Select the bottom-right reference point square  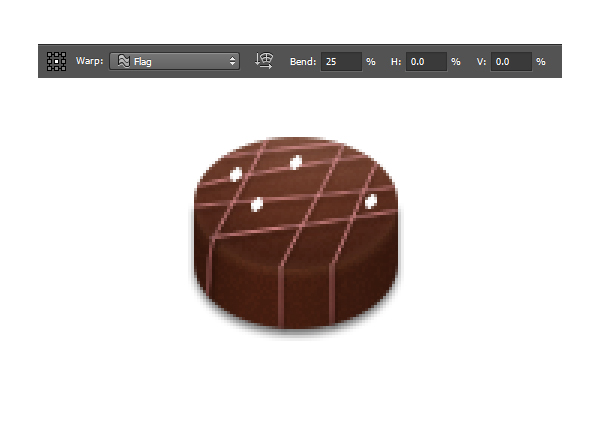click(64, 68)
